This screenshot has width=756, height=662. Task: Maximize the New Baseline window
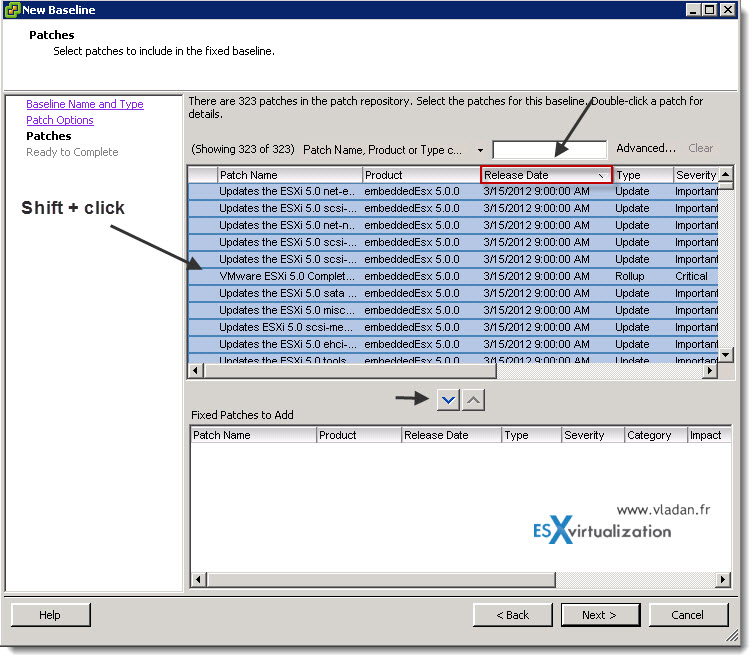click(x=710, y=10)
